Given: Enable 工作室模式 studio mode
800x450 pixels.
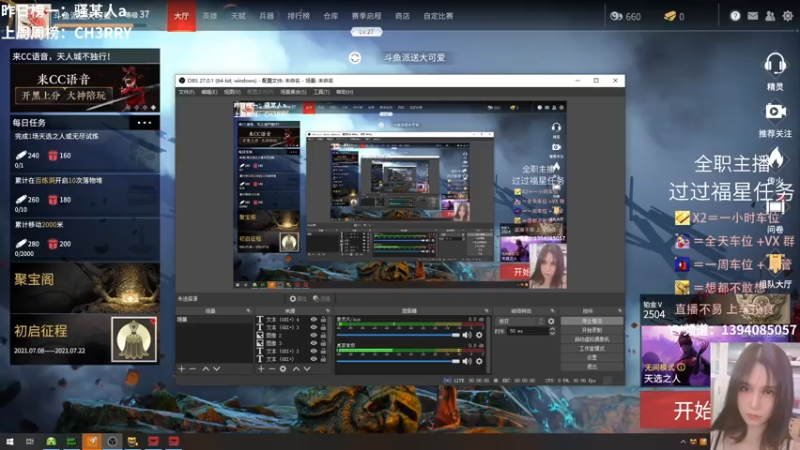Looking at the screenshot, I should click(x=592, y=348).
